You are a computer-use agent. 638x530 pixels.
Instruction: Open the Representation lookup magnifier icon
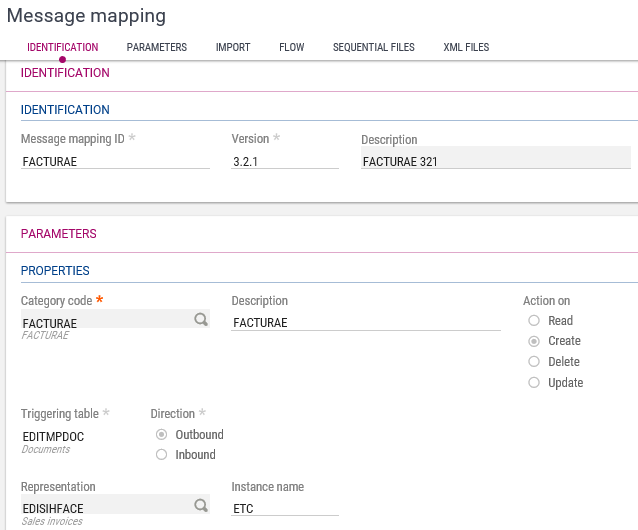click(x=200, y=506)
